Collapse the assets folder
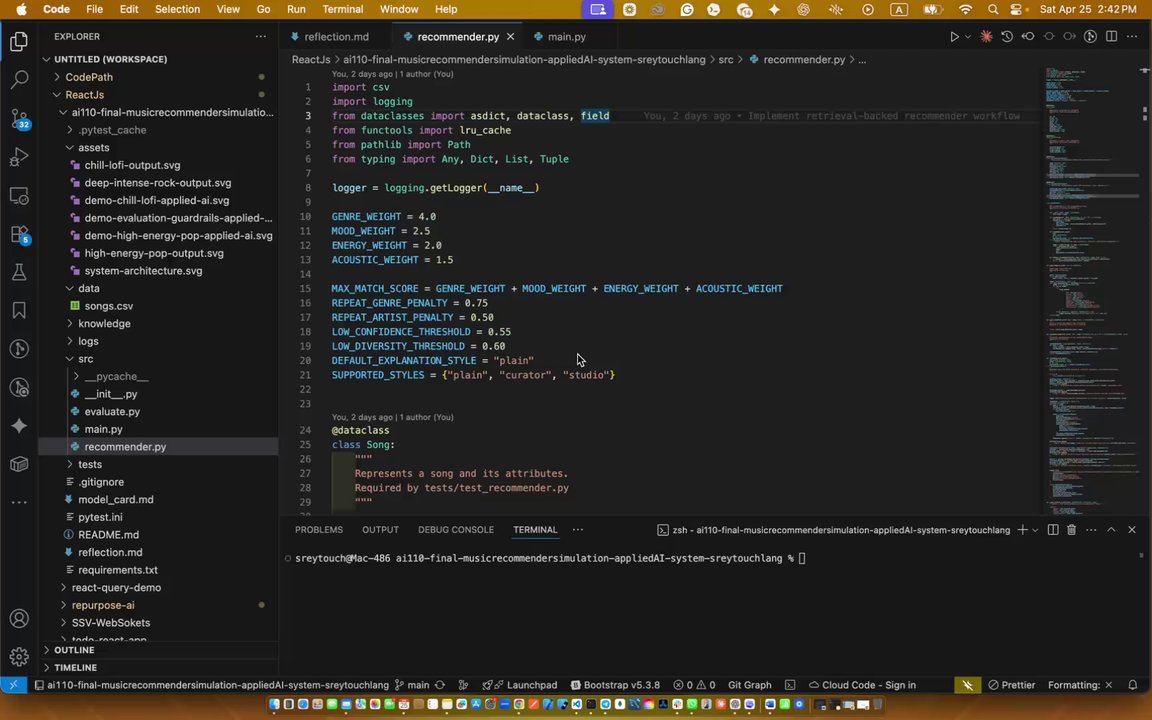Image resolution: width=1152 pixels, height=720 pixels. 94,147
